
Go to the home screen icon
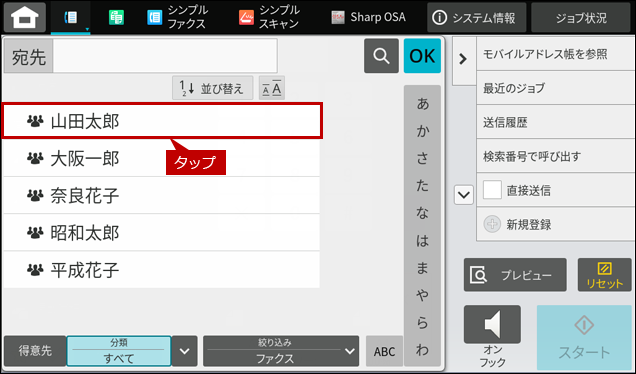[25, 17]
